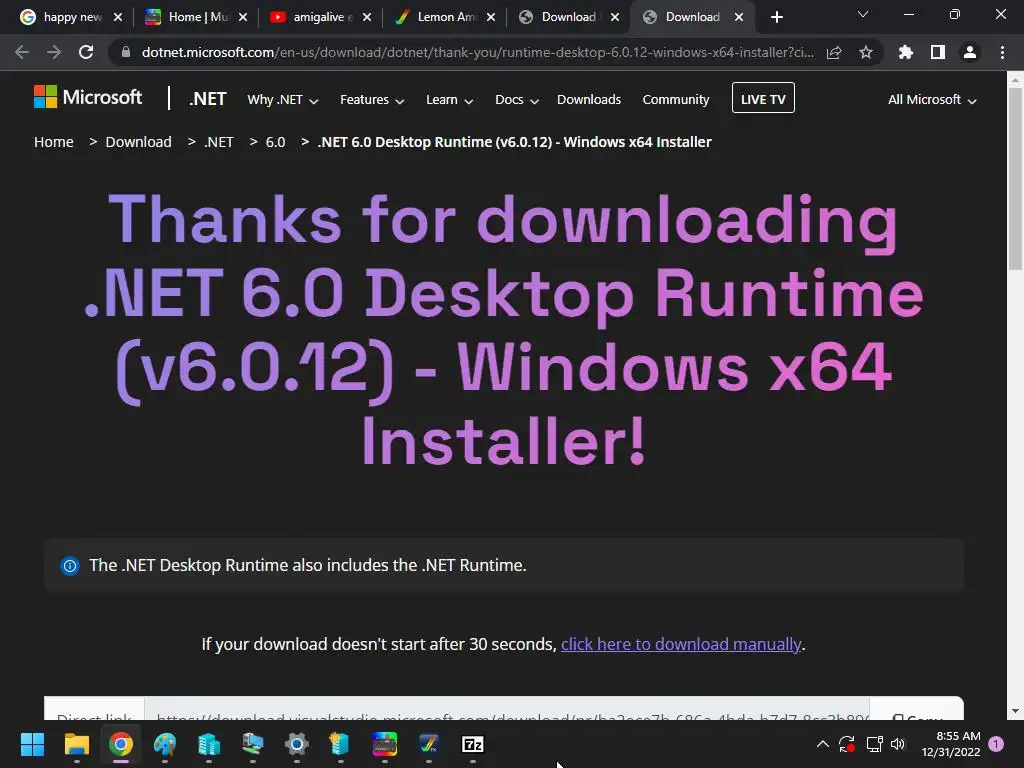
Task: Go to .NET in the breadcrumb
Action: [219, 142]
